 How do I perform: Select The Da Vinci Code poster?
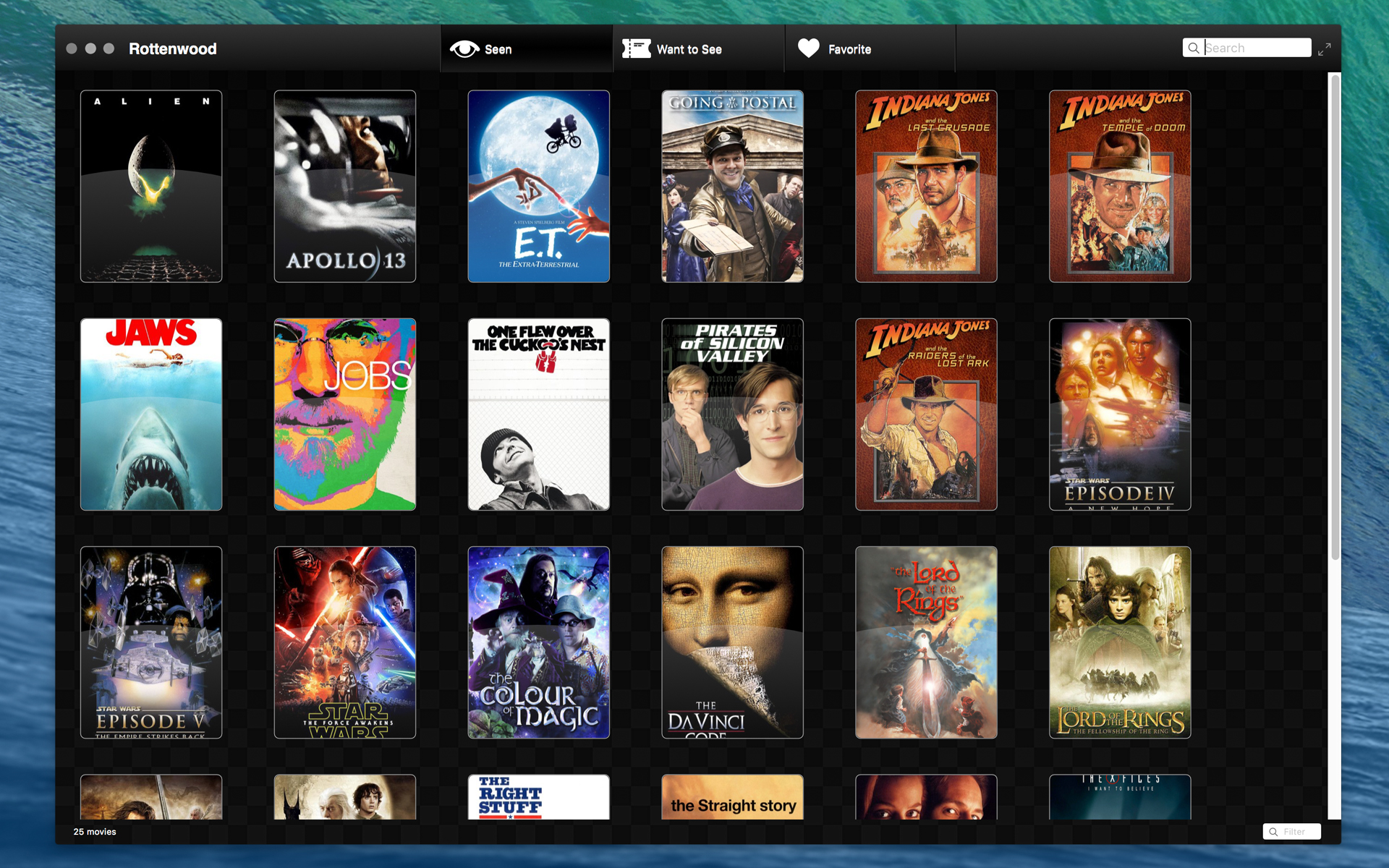[x=733, y=642]
